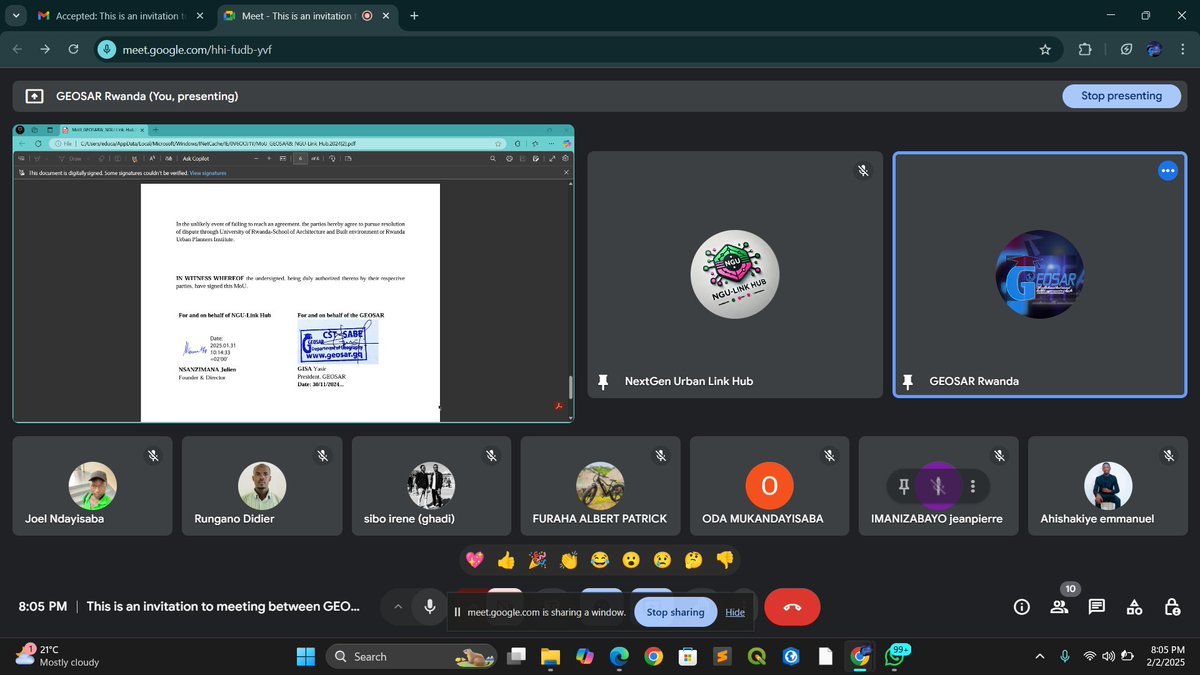Image resolution: width=1200 pixels, height=675 pixels.
Task: Open the Chrome three-dot menu
Action: click(x=1184, y=49)
